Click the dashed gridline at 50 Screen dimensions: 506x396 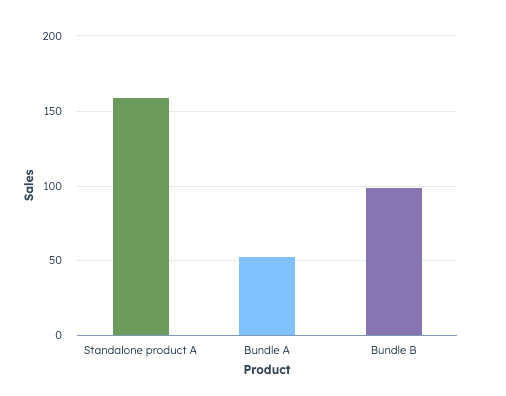(330, 260)
